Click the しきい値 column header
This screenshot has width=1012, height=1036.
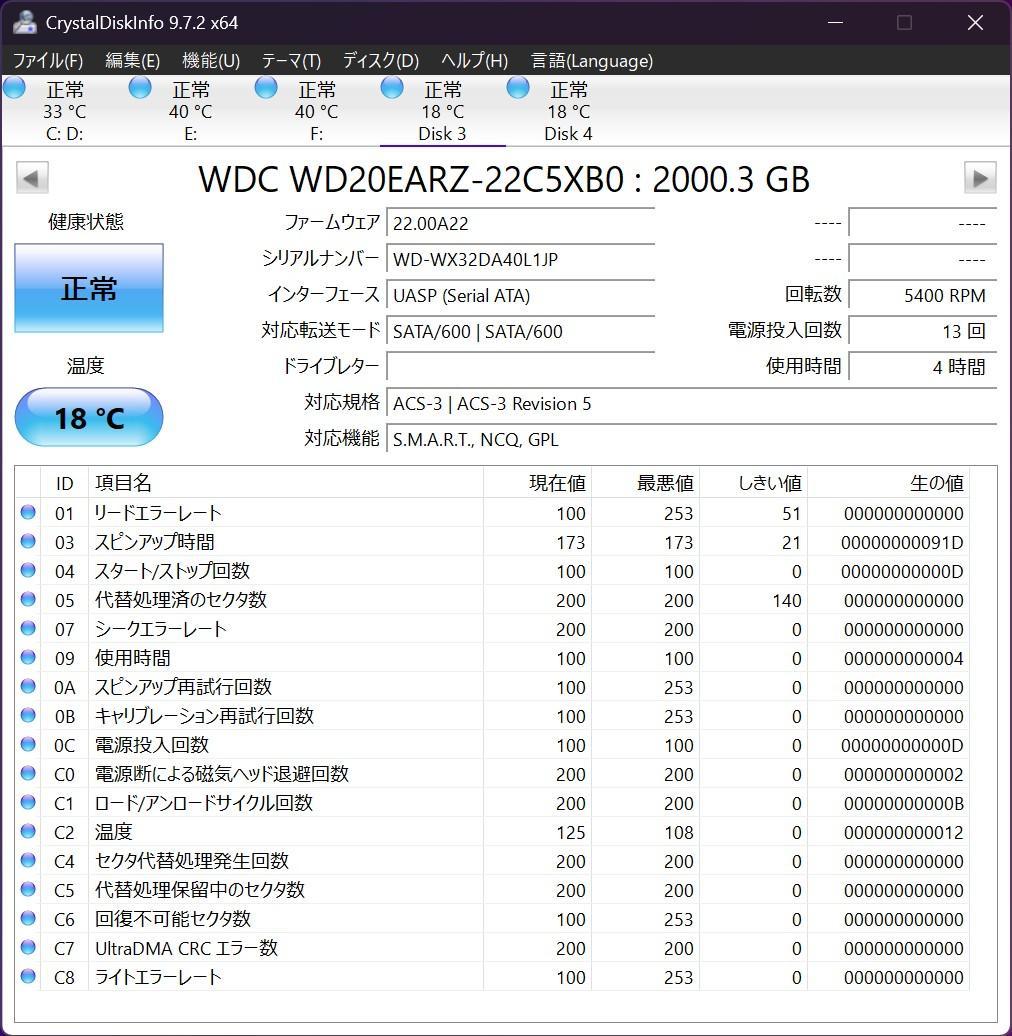coord(754,483)
